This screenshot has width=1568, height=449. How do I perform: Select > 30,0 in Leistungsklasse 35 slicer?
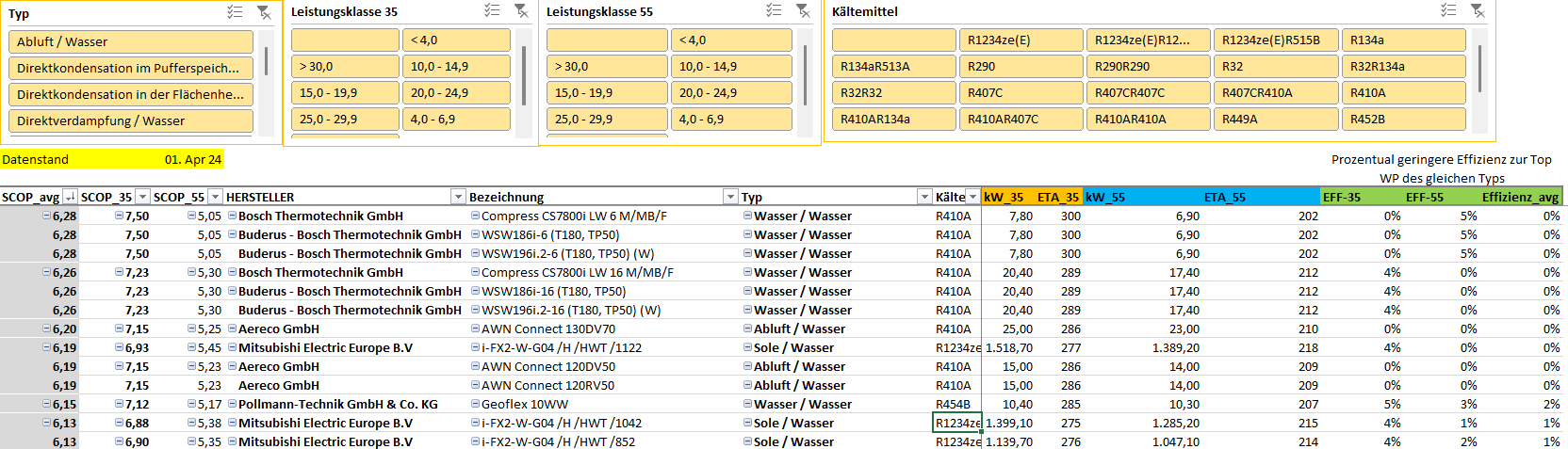coord(345,66)
